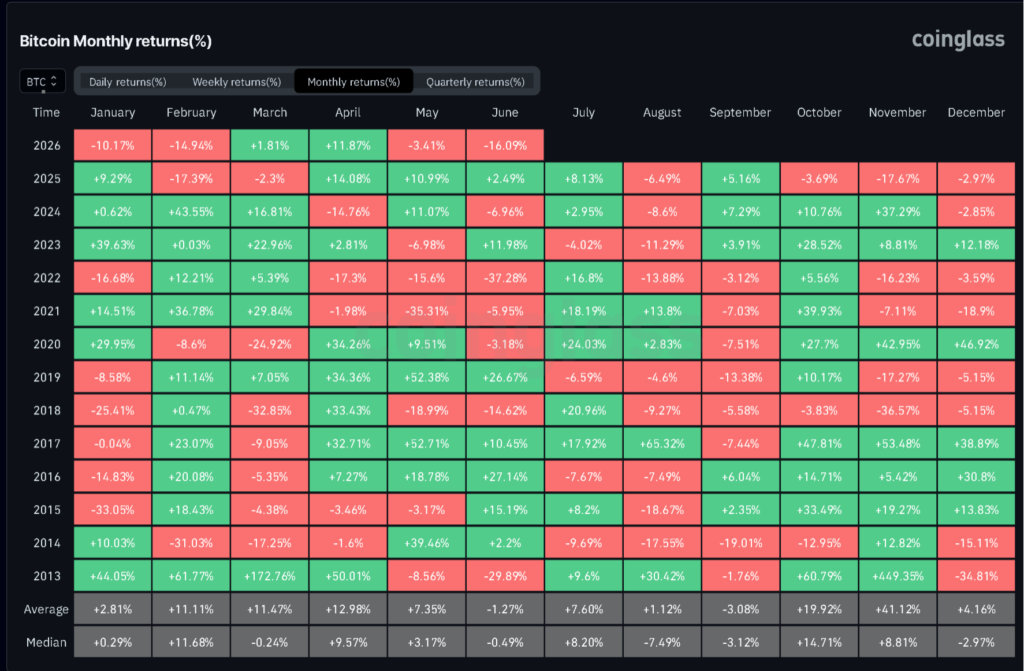The height and width of the screenshot is (671, 1024).
Task: Click the August column header
Action: (662, 112)
